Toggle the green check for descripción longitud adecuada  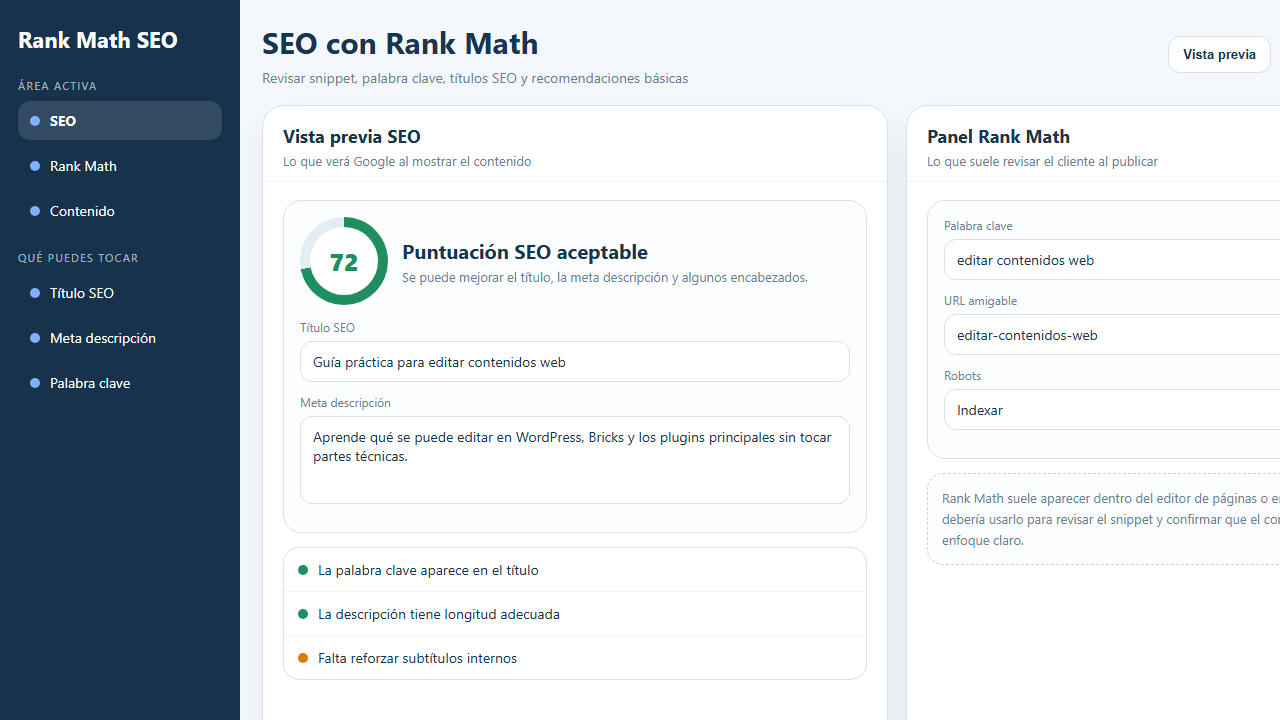pos(303,614)
